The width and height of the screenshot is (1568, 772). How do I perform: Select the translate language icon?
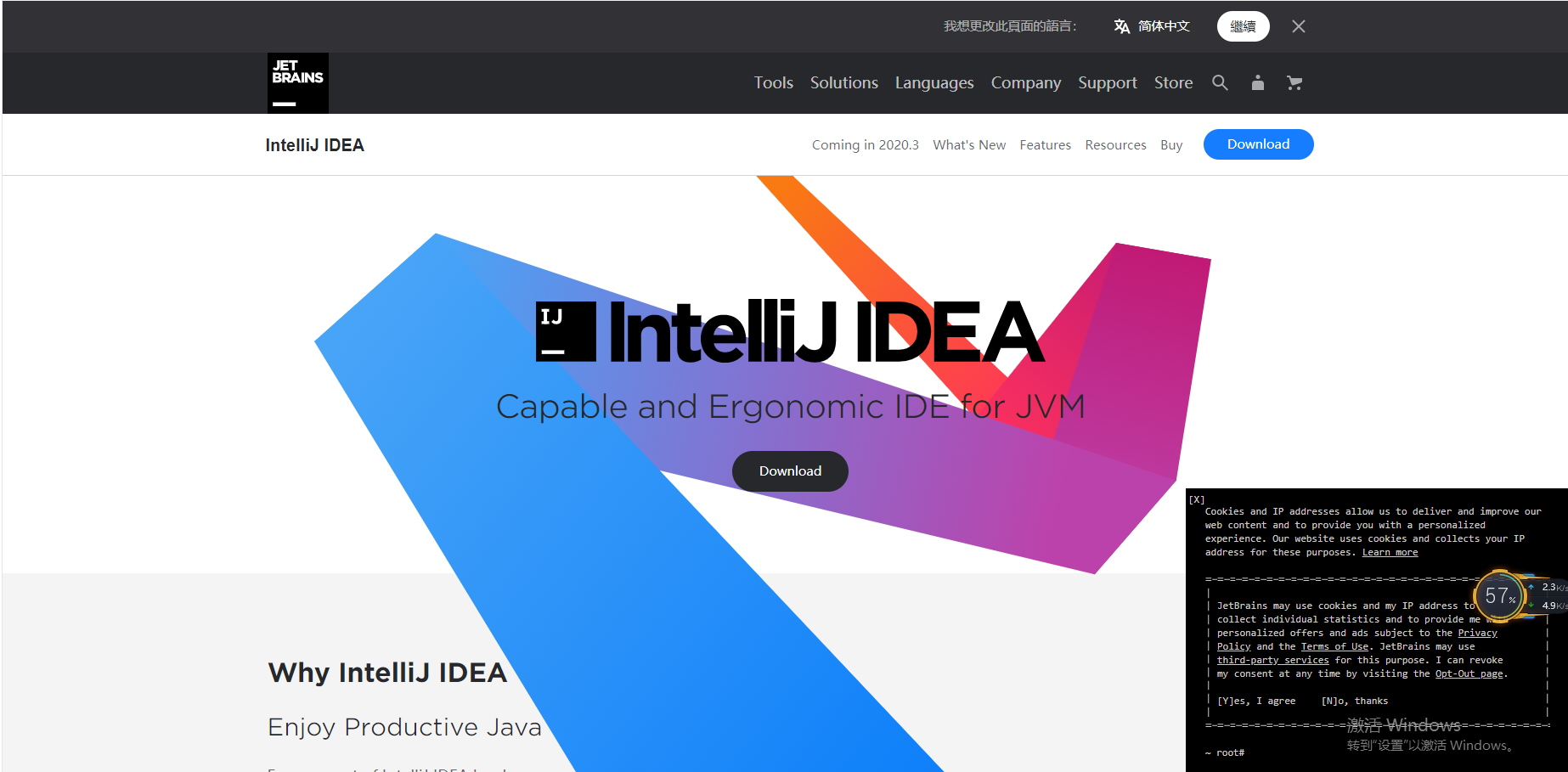[x=1122, y=26]
